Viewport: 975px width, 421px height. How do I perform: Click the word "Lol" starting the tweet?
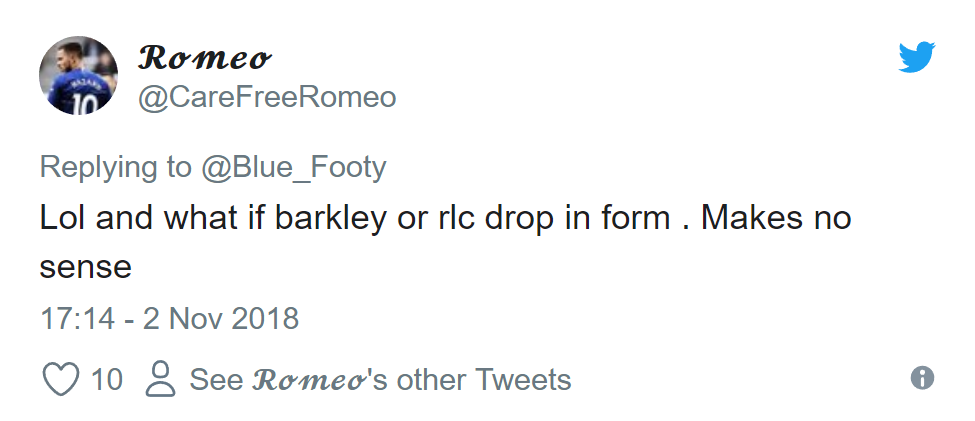[62, 217]
